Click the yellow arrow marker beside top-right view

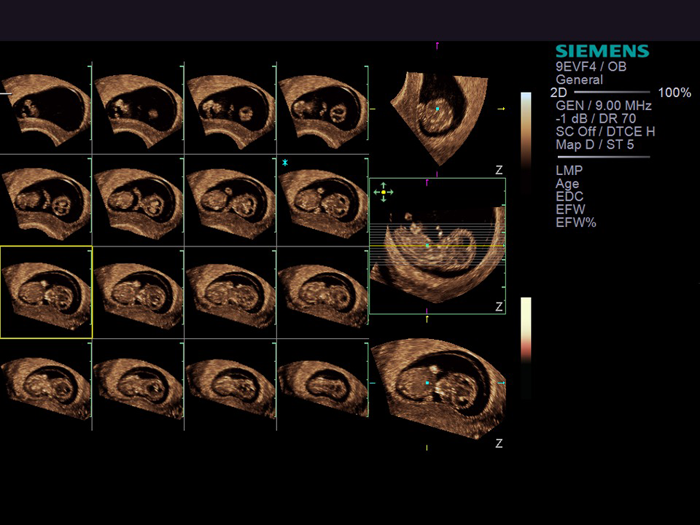click(x=501, y=109)
